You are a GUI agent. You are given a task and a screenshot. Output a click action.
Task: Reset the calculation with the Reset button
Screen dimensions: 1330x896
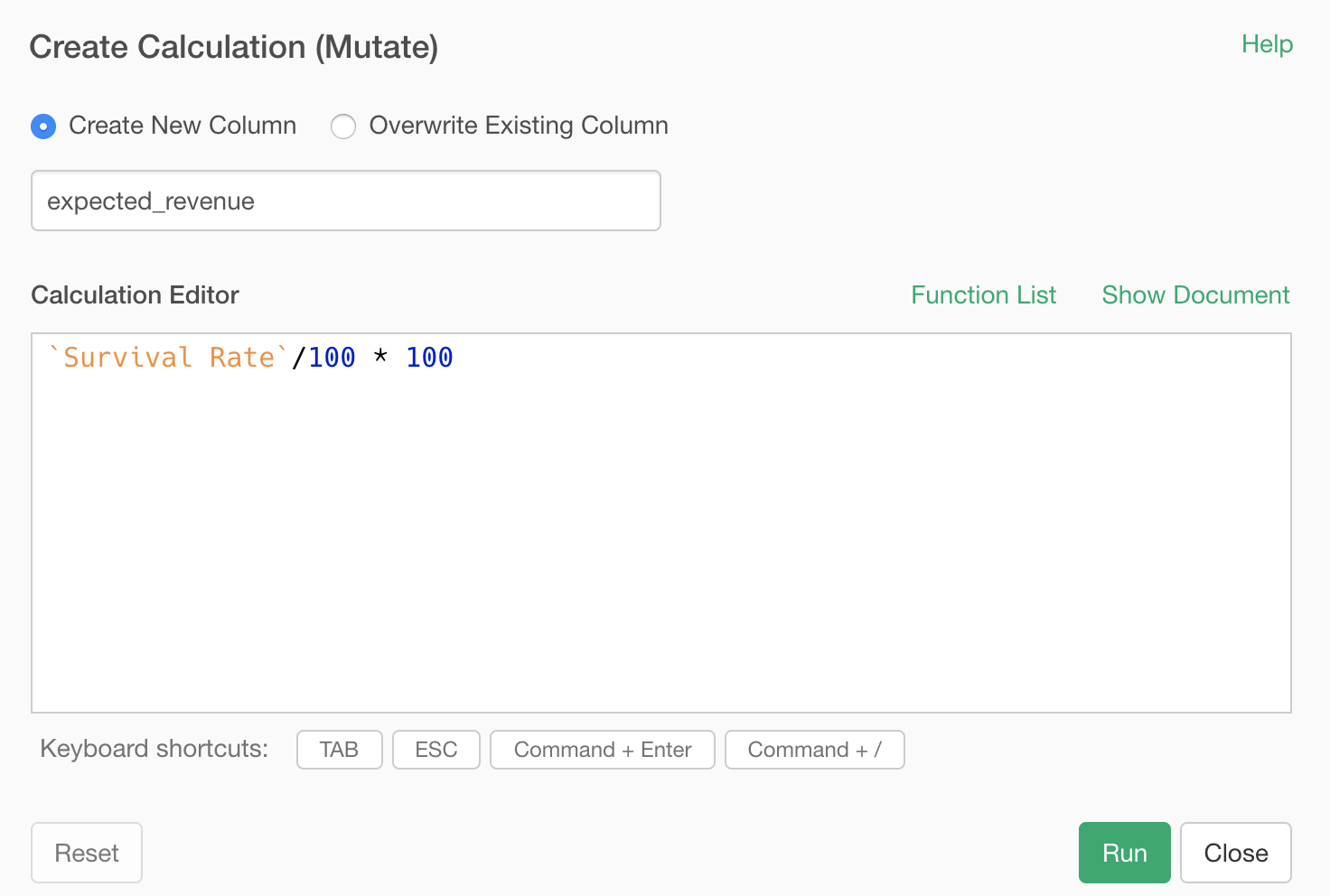(x=87, y=853)
